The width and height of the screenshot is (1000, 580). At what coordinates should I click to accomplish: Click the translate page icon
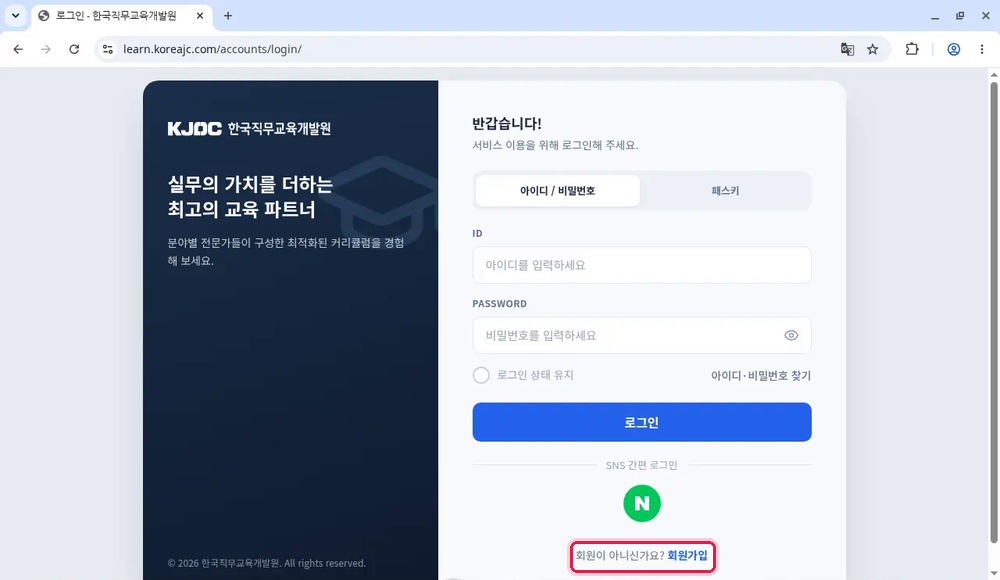point(847,49)
